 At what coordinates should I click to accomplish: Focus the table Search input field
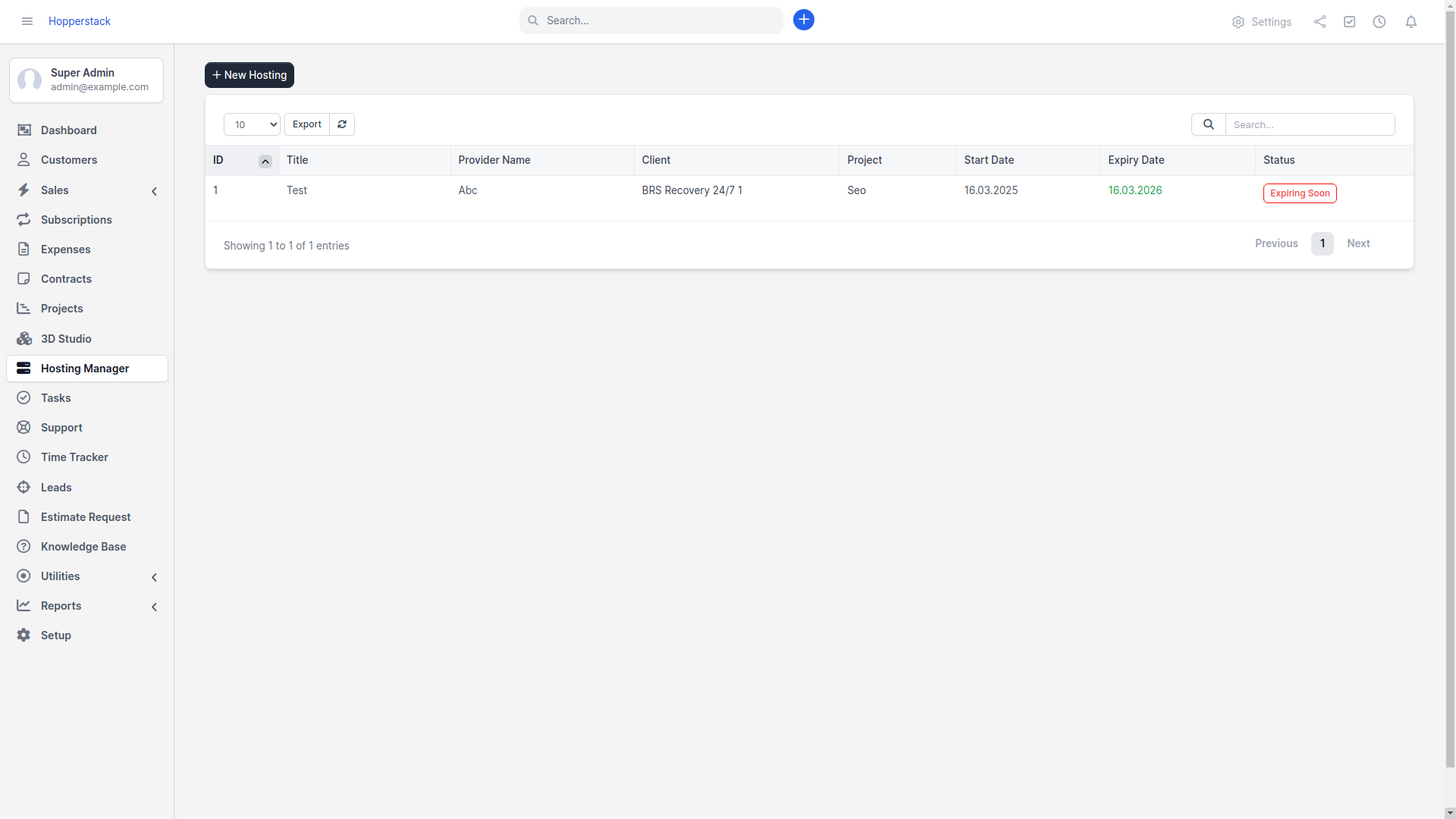1310,124
